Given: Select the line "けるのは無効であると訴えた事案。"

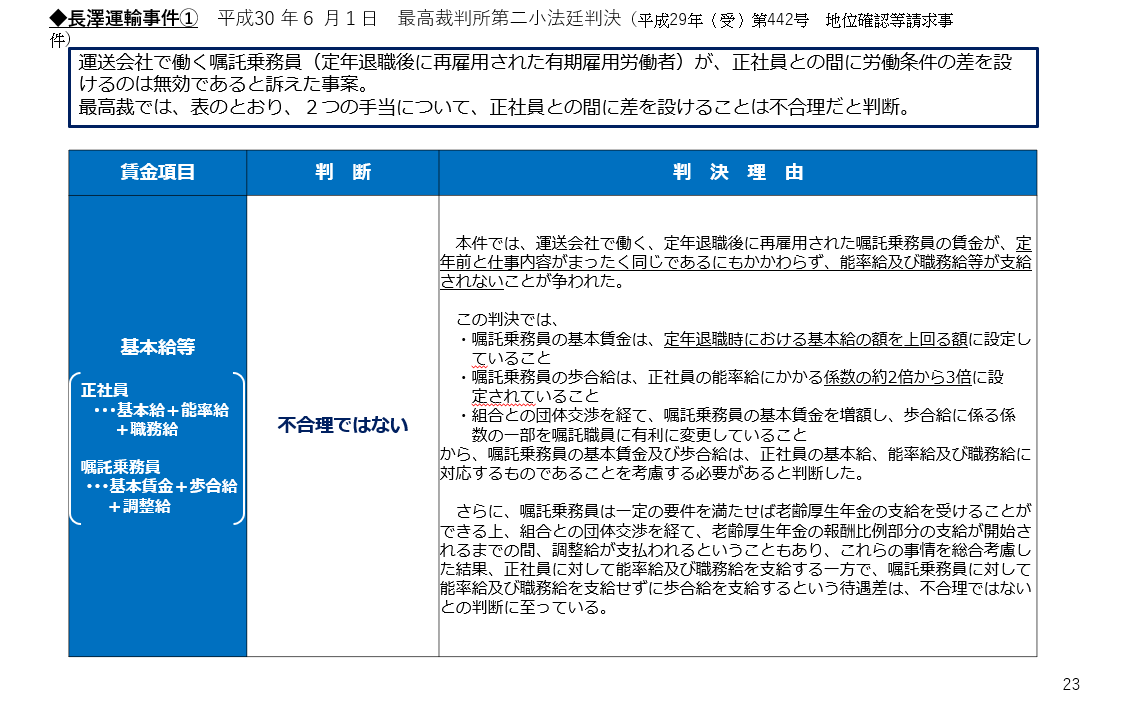Looking at the screenshot, I should (224, 84).
